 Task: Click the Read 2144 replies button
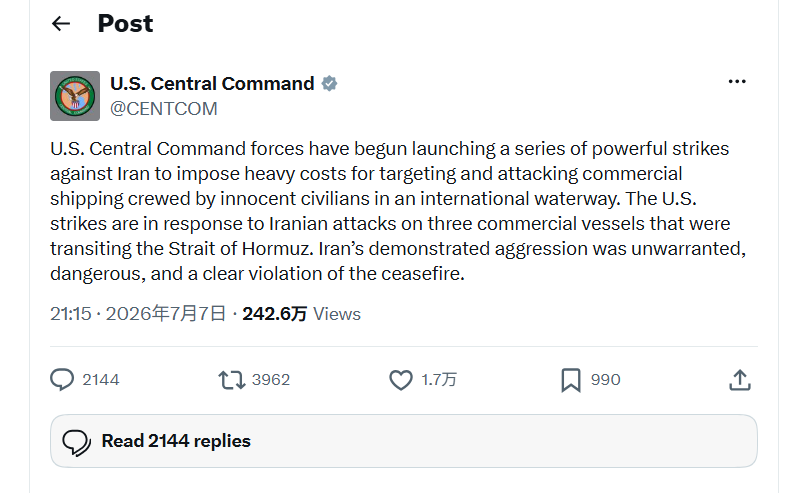pos(404,441)
